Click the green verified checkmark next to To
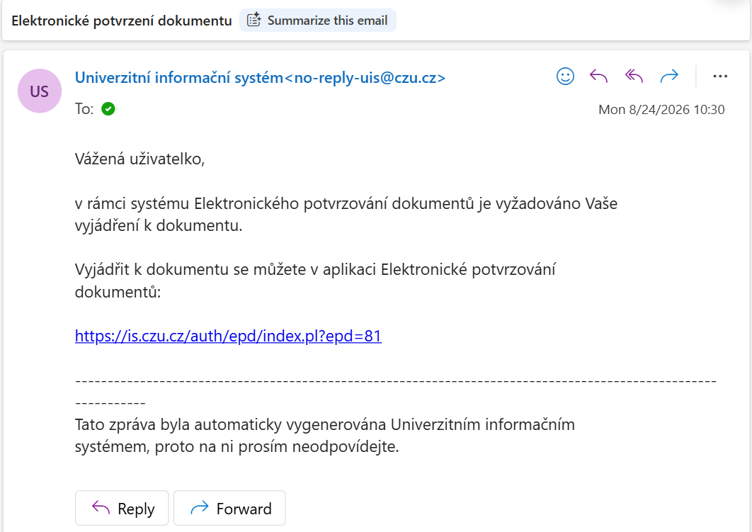Viewport: 752px width, 532px height. coord(108,109)
